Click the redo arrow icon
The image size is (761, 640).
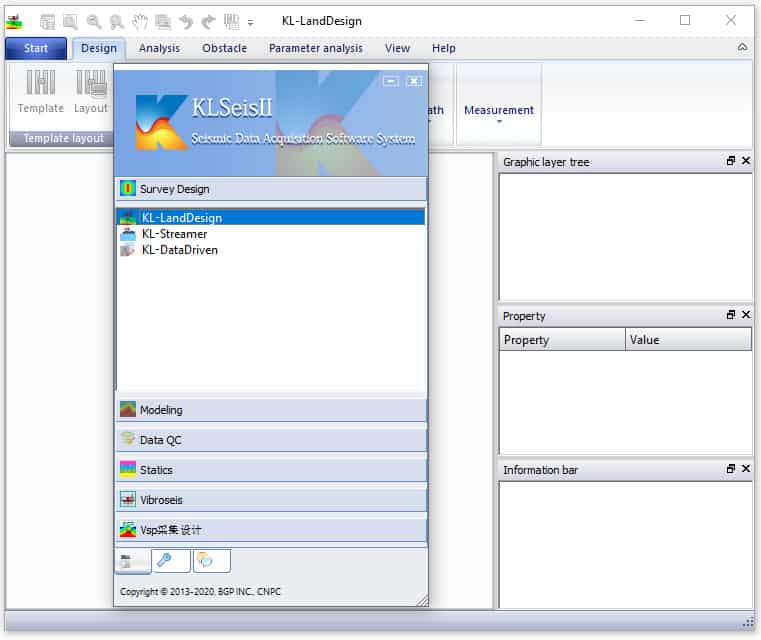(208, 21)
